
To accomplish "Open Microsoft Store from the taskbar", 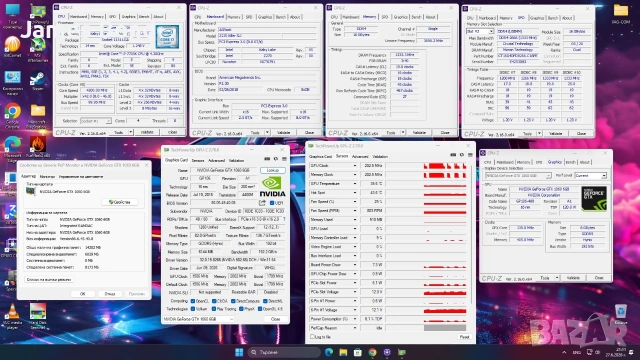I will [x=358, y=352].
